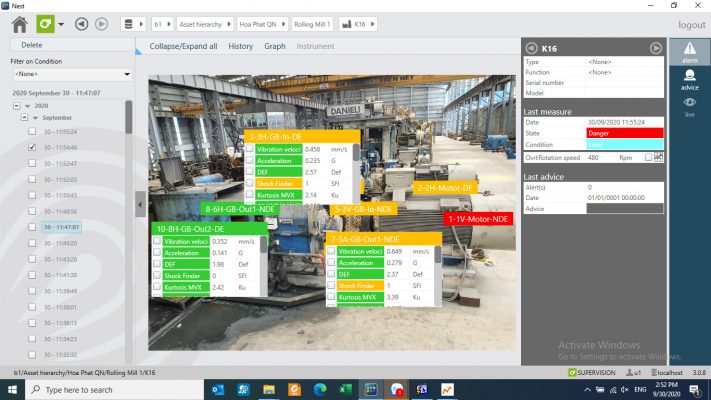Image resolution: width=711 pixels, height=400 pixels.
Task: Click the rotation speed chart icon
Action: click(x=658, y=157)
